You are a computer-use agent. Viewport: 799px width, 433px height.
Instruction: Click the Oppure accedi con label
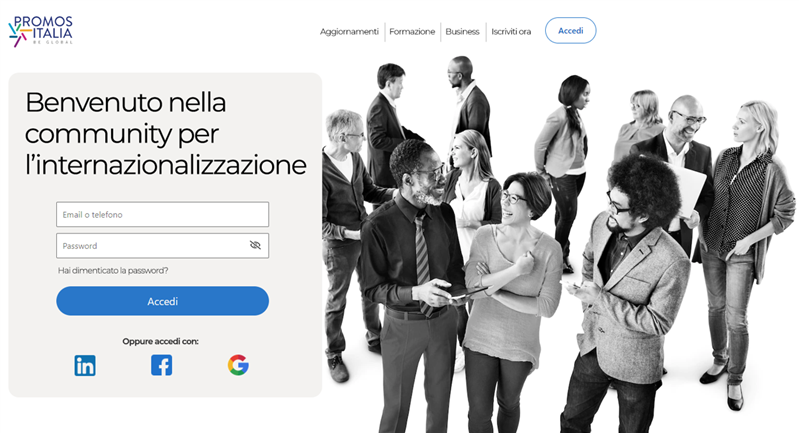tap(161, 341)
